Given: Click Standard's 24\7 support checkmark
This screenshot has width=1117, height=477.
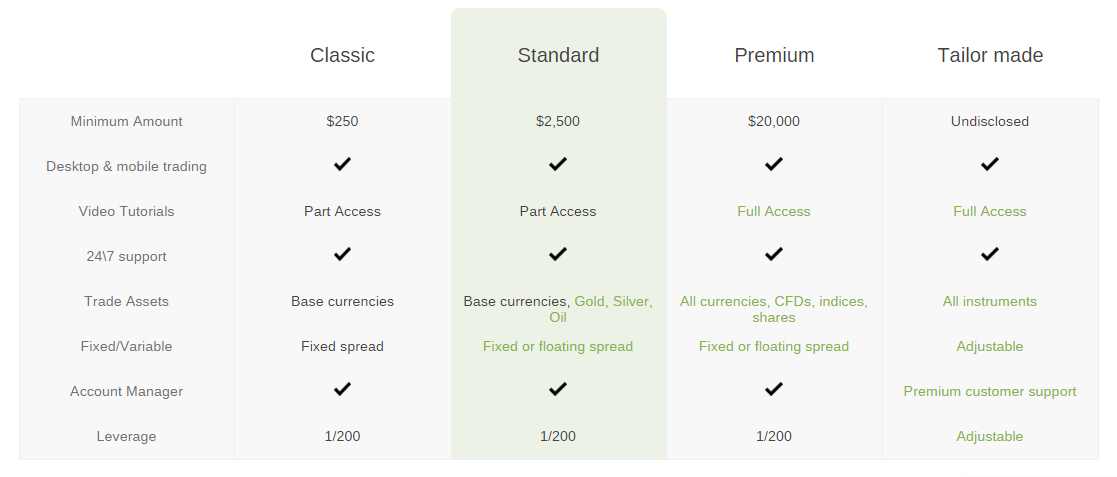Looking at the screenshot, I should tap(558, 254).
